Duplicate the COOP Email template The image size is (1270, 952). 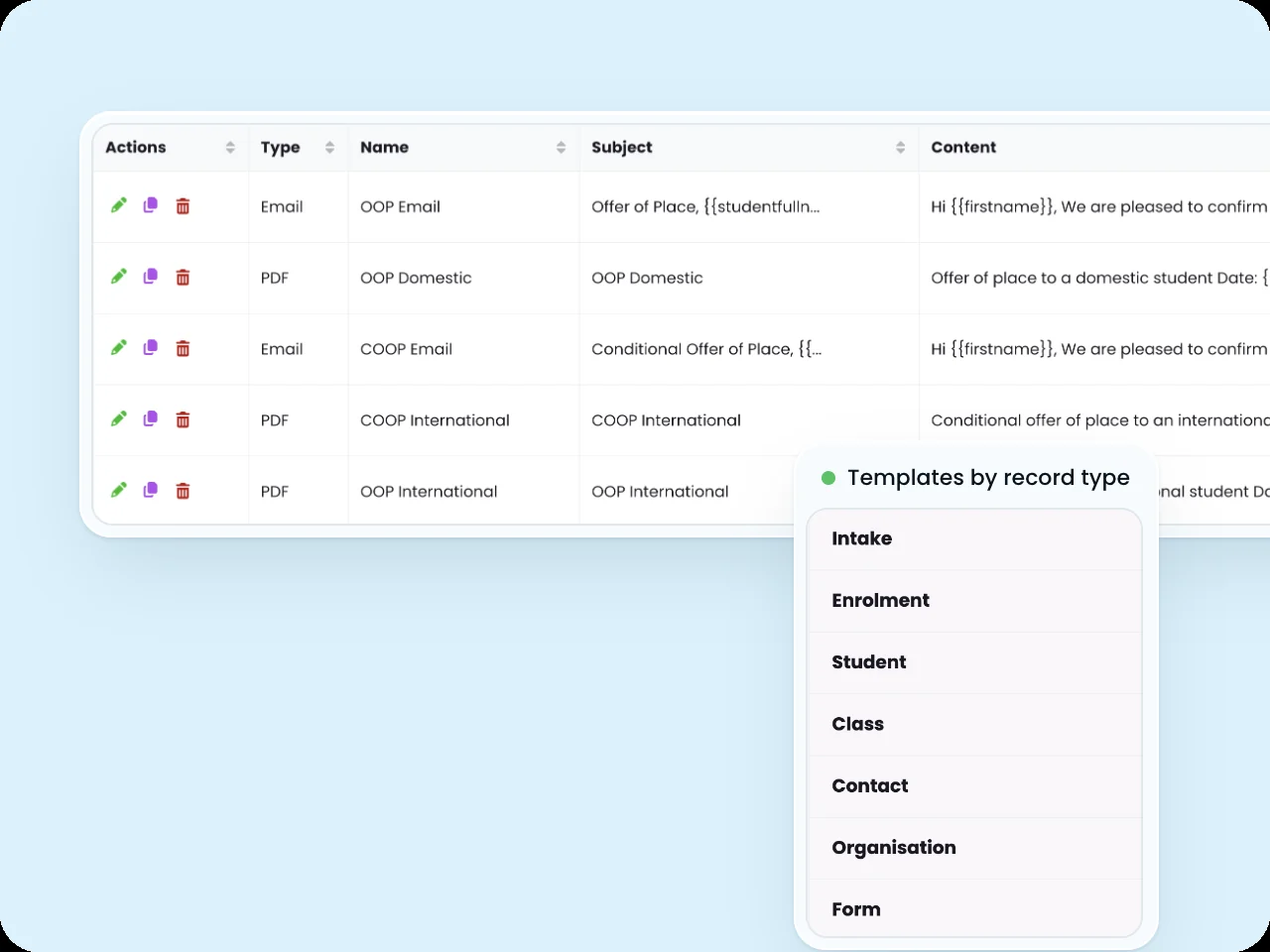[x=151, y=348]
